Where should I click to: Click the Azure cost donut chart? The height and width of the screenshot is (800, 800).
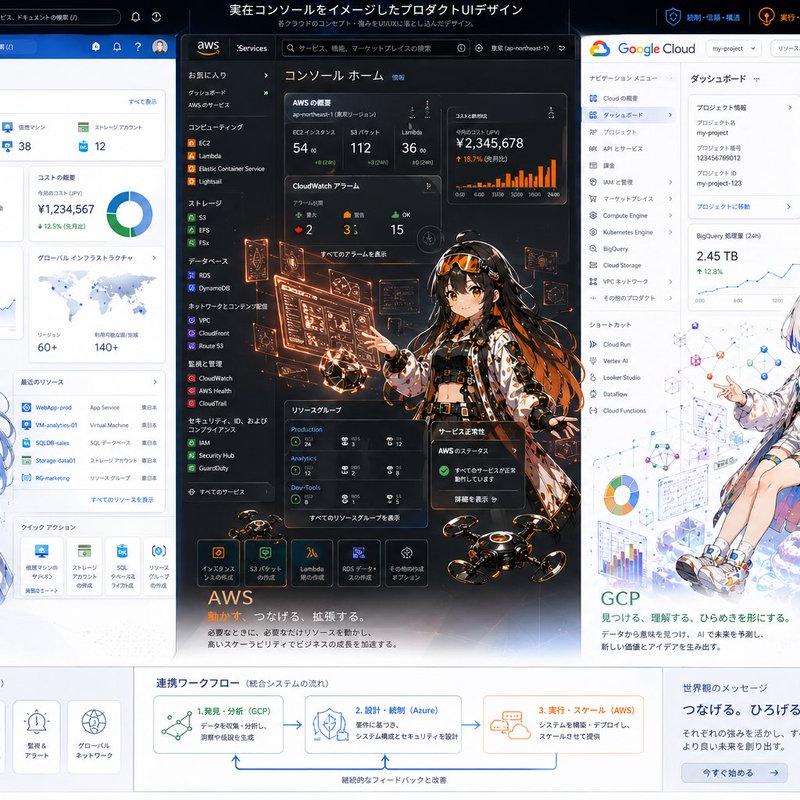tap(129, 214)
